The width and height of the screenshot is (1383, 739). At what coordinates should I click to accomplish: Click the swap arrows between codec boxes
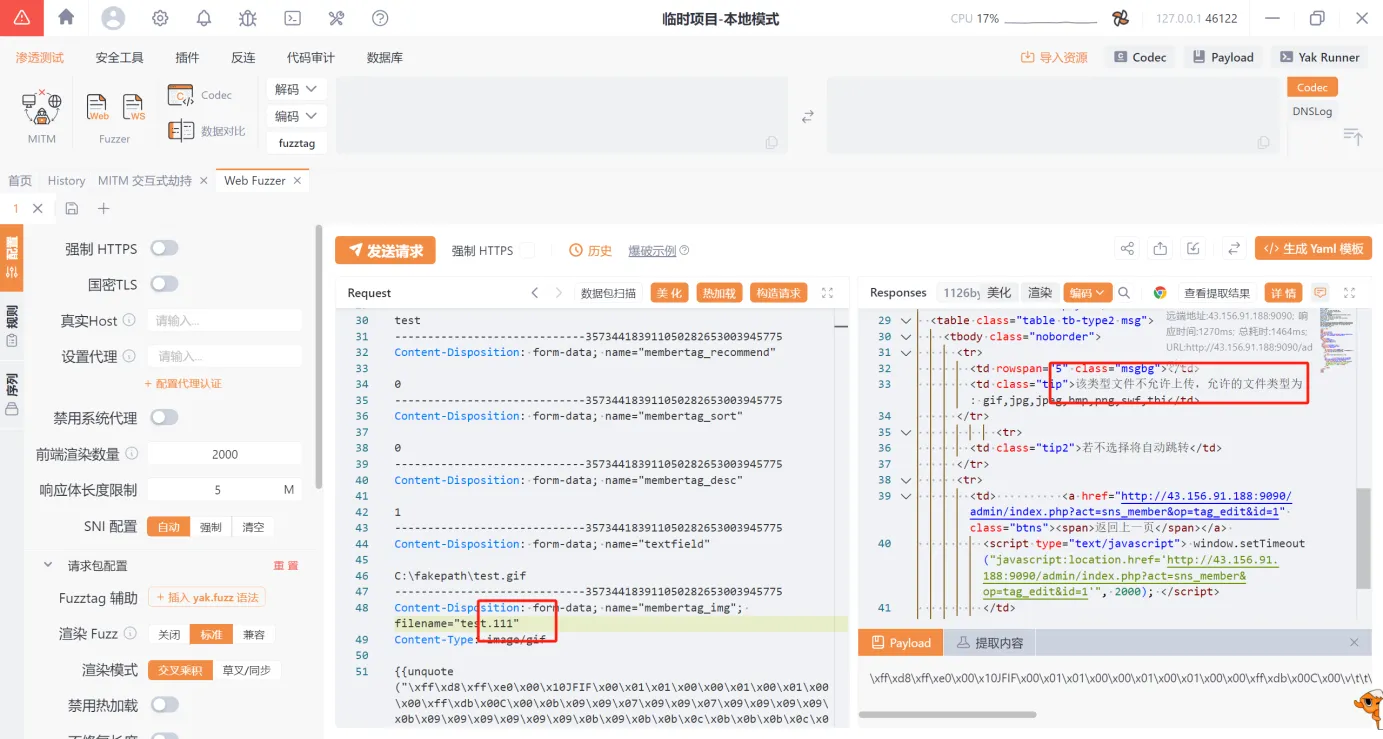point(807,117)
